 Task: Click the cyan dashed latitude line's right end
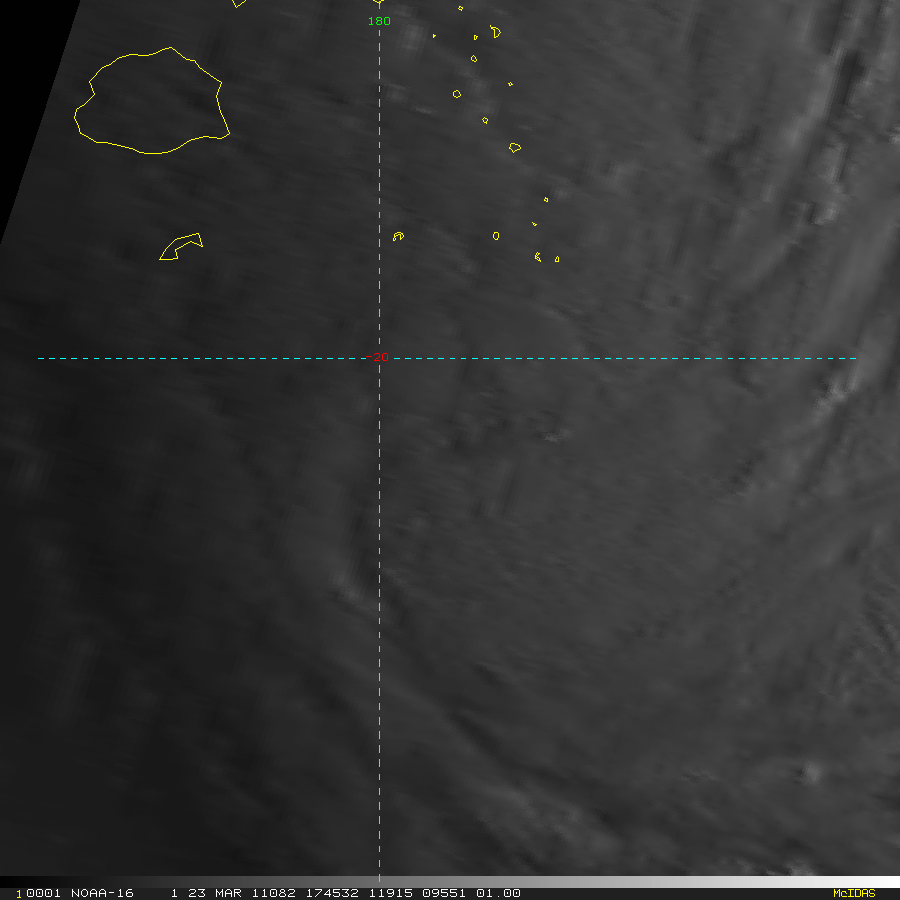[854, 358]
